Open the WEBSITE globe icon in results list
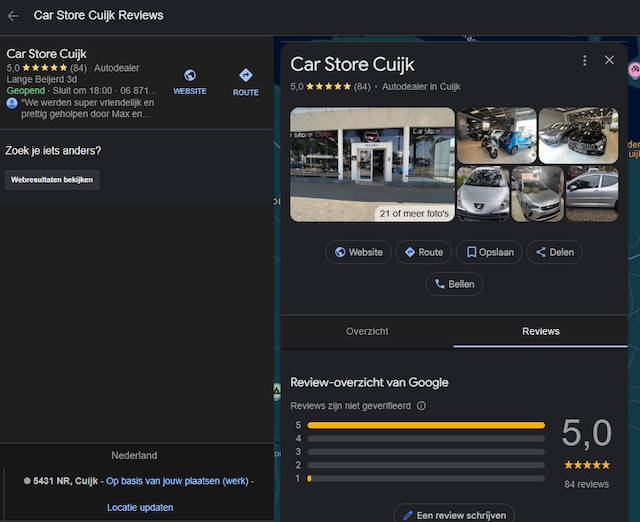The width and height of the screenshot is (640, 522). pos(190,76)
